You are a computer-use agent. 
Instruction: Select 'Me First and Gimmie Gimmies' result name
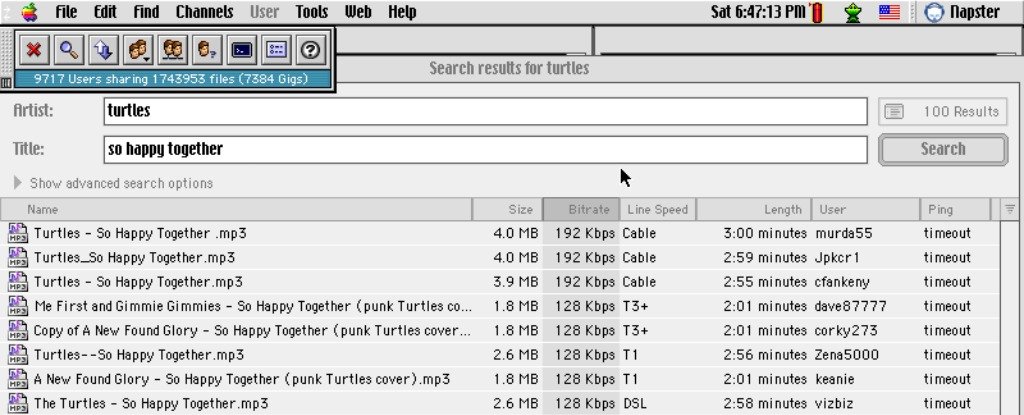[x=252, y=306]
